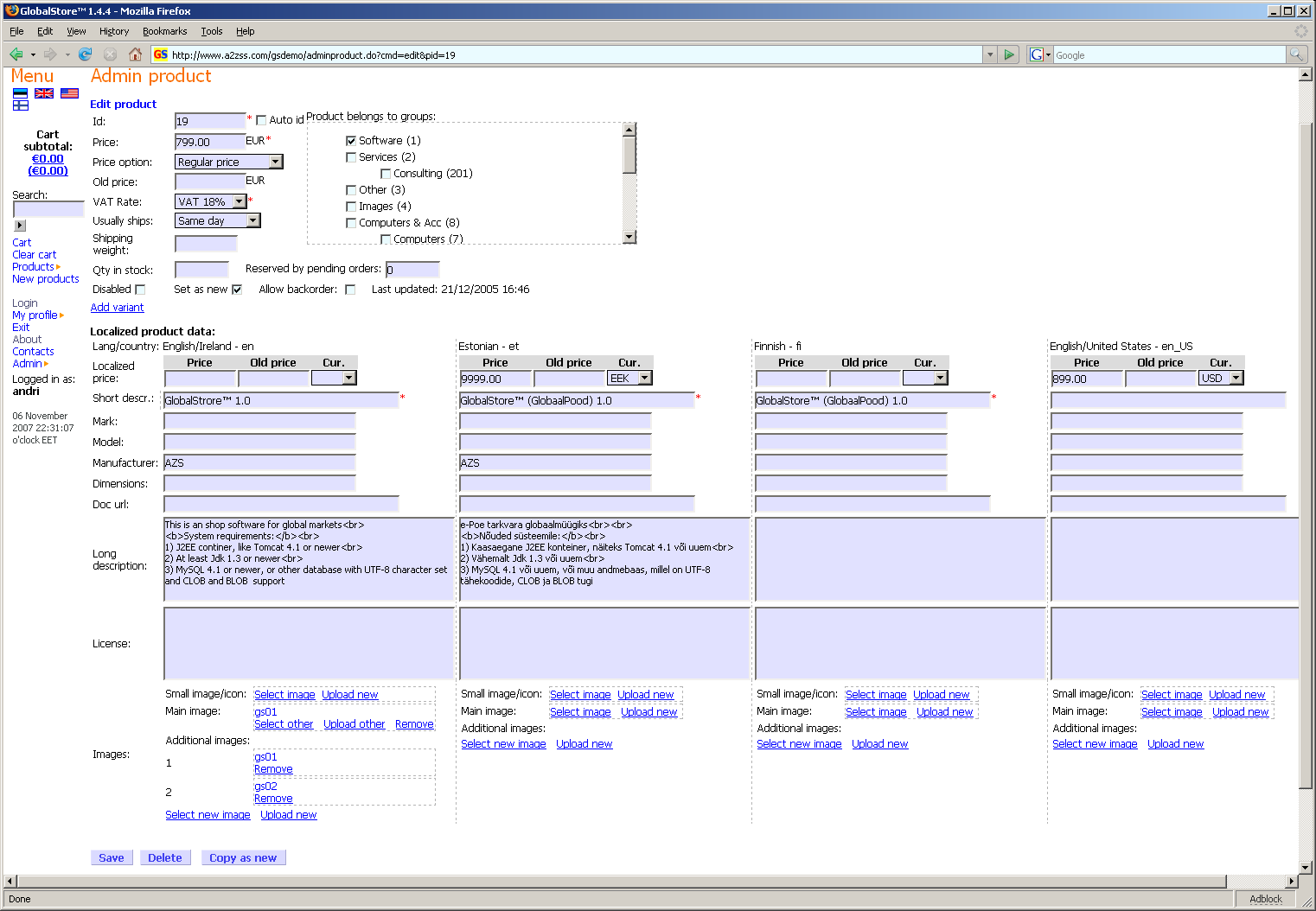Go back with the browser Back arrow
Image resolution: width=1316 pixels, height=911 pixels.
click(x=16, y=54)
